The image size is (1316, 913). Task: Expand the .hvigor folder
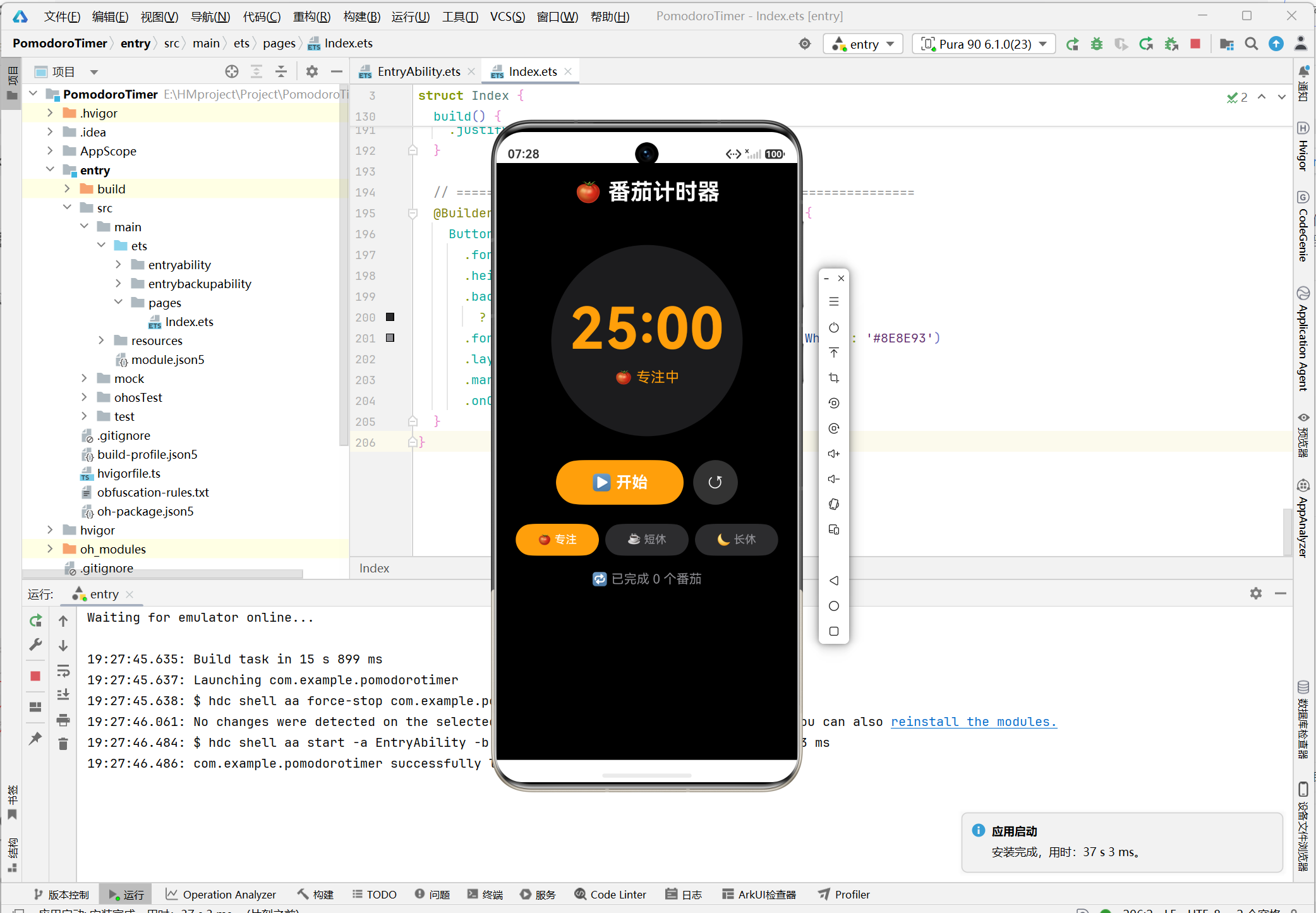tap(50, 113)
